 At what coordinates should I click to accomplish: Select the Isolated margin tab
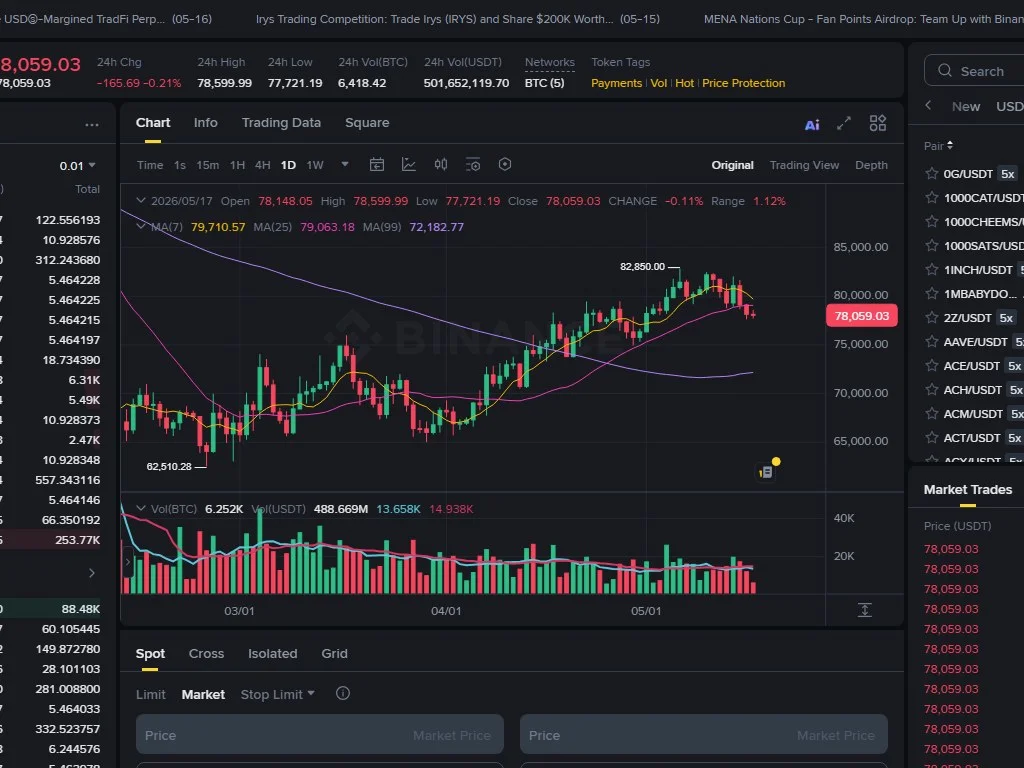click(272, 654)
